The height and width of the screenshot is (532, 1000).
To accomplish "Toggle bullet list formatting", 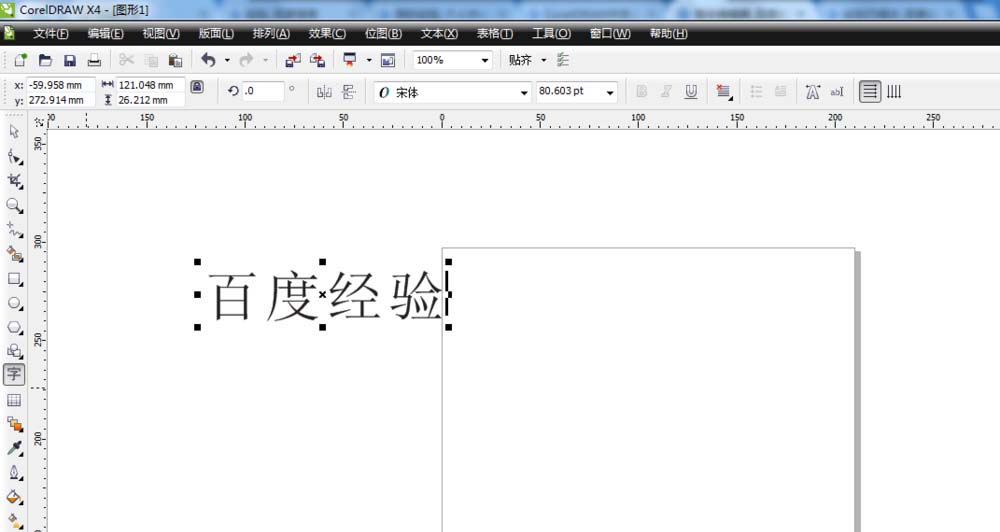I will [756, 92].
